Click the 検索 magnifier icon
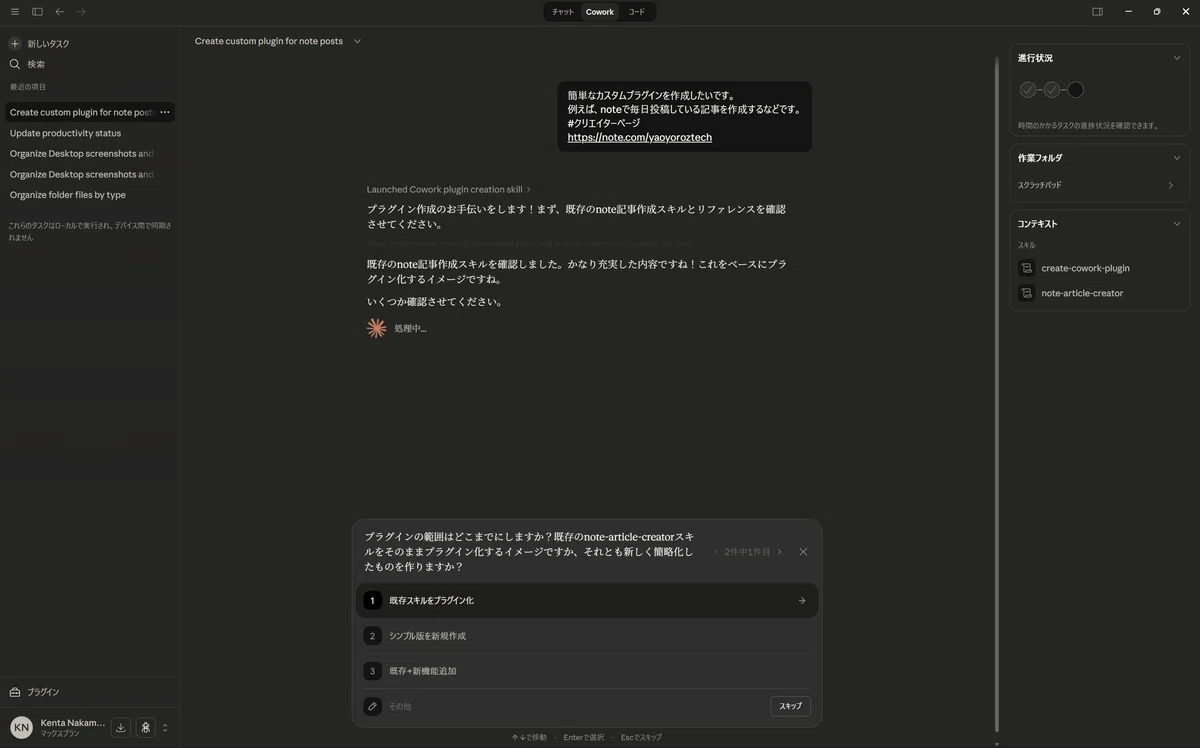1200x748 pixels. pos(15,64)
